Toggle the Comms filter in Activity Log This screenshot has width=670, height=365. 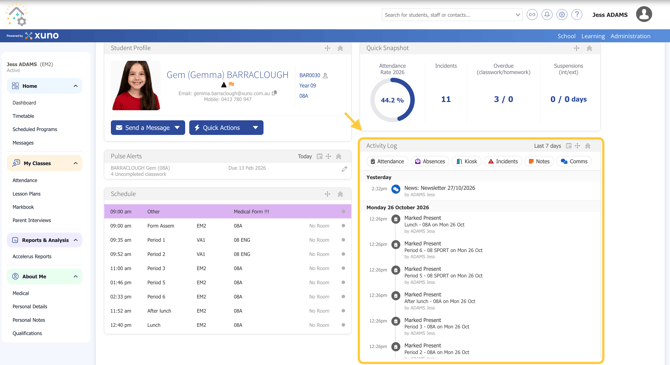(574, 162)
